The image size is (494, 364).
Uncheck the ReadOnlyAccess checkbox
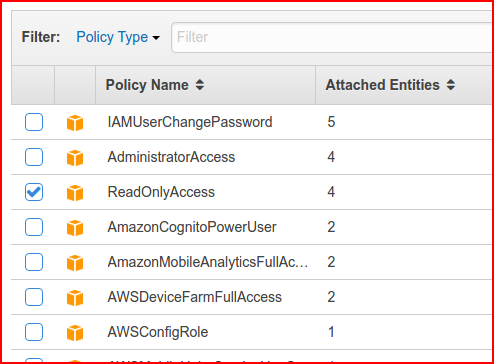tap(34, 192)
